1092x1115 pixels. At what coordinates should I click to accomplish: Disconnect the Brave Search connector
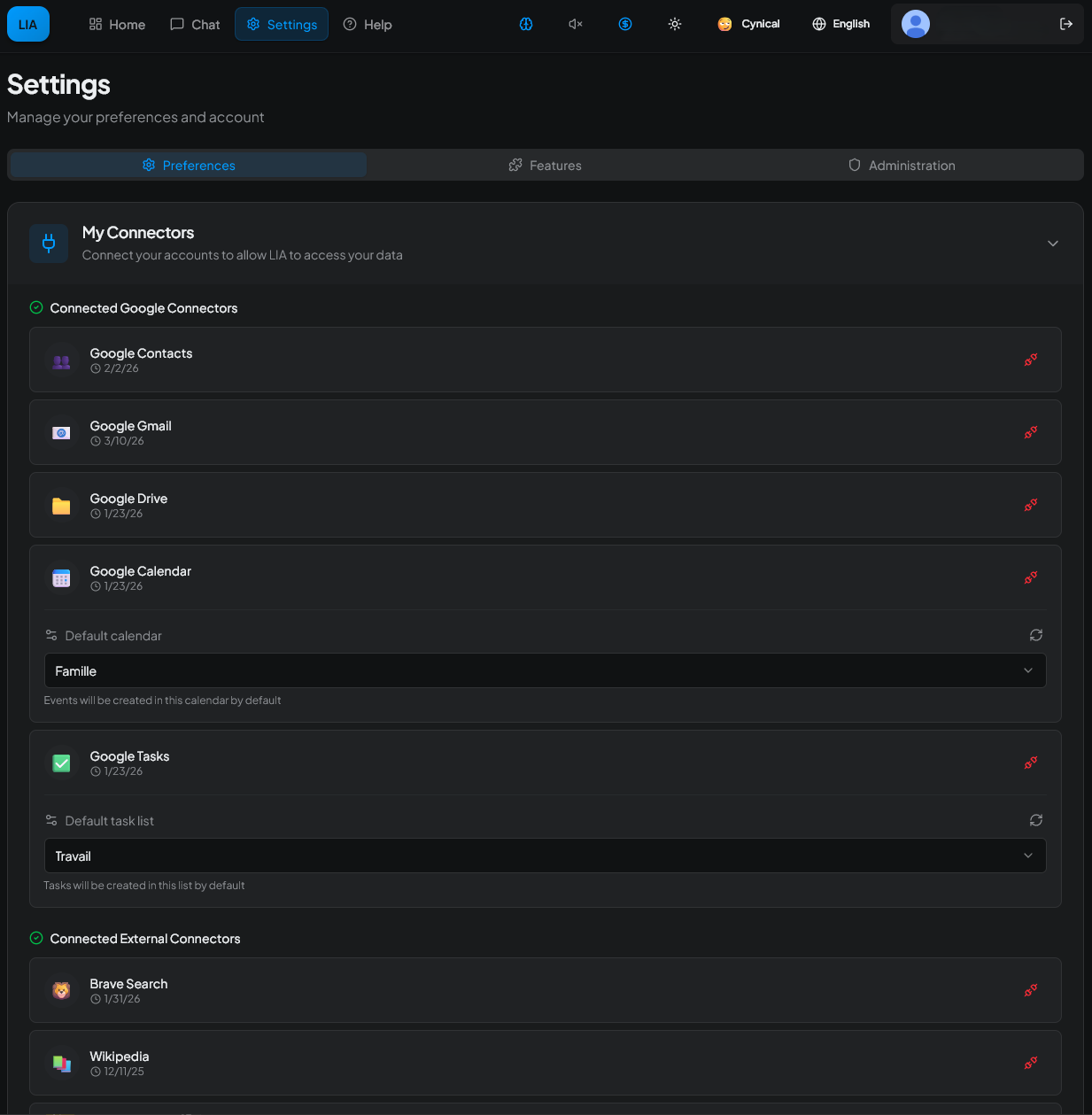point(1030,990)
